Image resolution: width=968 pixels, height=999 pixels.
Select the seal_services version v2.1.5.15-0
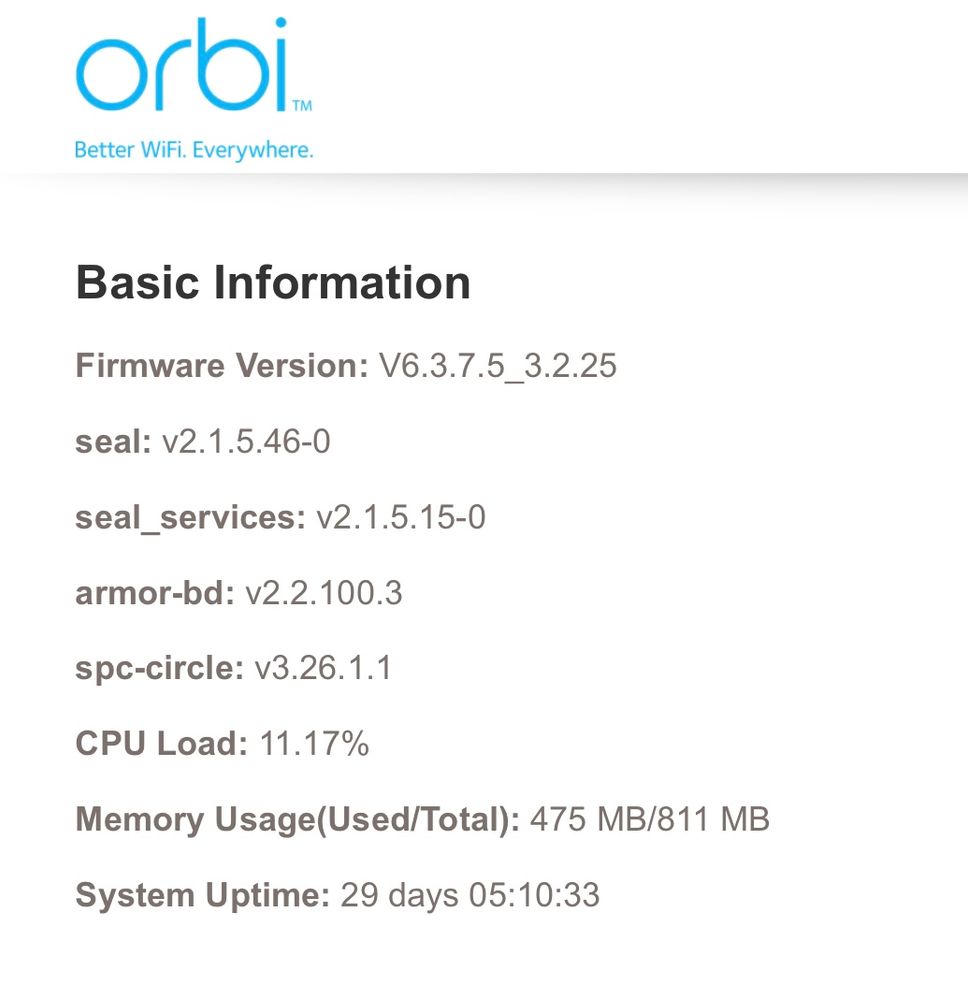400,517
